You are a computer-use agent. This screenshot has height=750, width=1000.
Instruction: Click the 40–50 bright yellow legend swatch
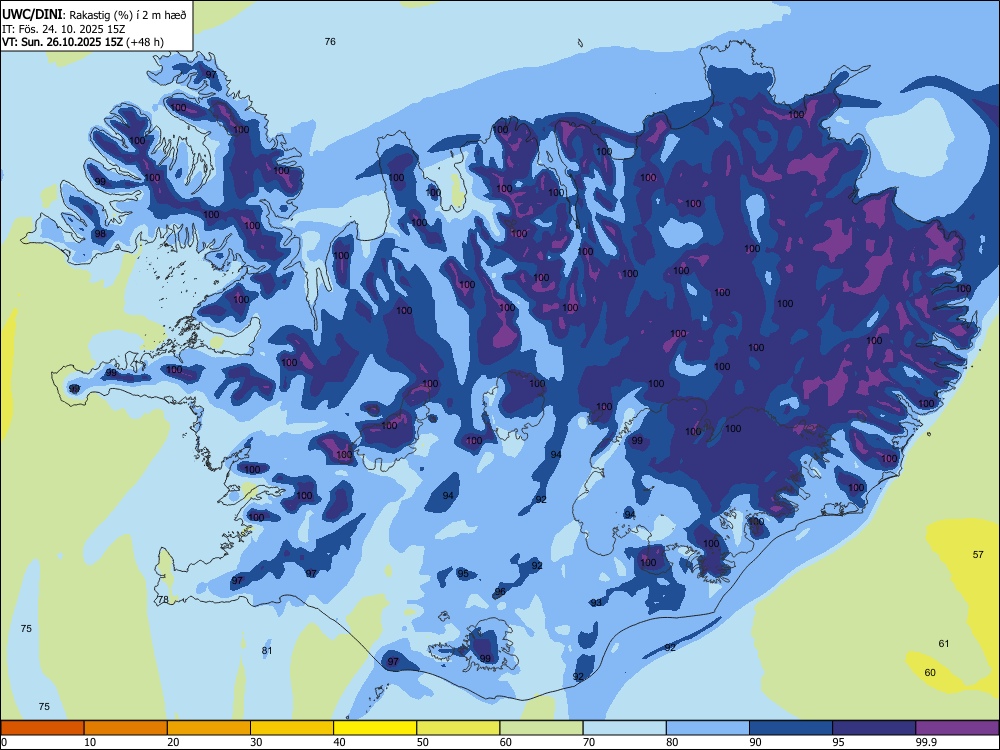click(x=375, y=728)
